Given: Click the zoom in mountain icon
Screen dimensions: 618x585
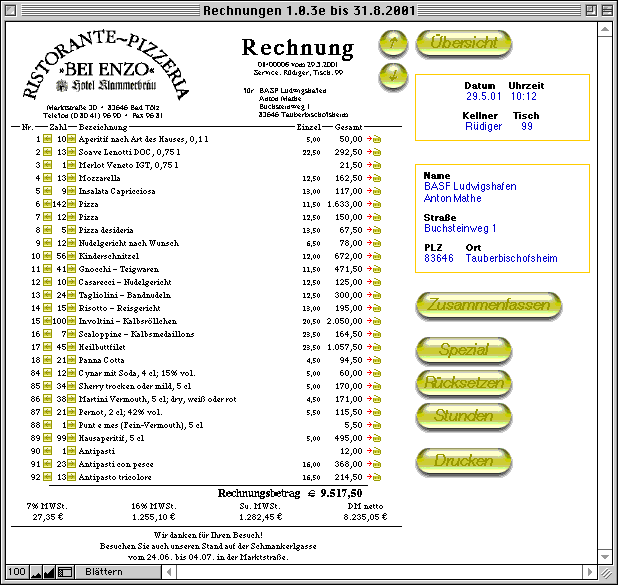Looking at the screenshot, I should tap(50, 572).
